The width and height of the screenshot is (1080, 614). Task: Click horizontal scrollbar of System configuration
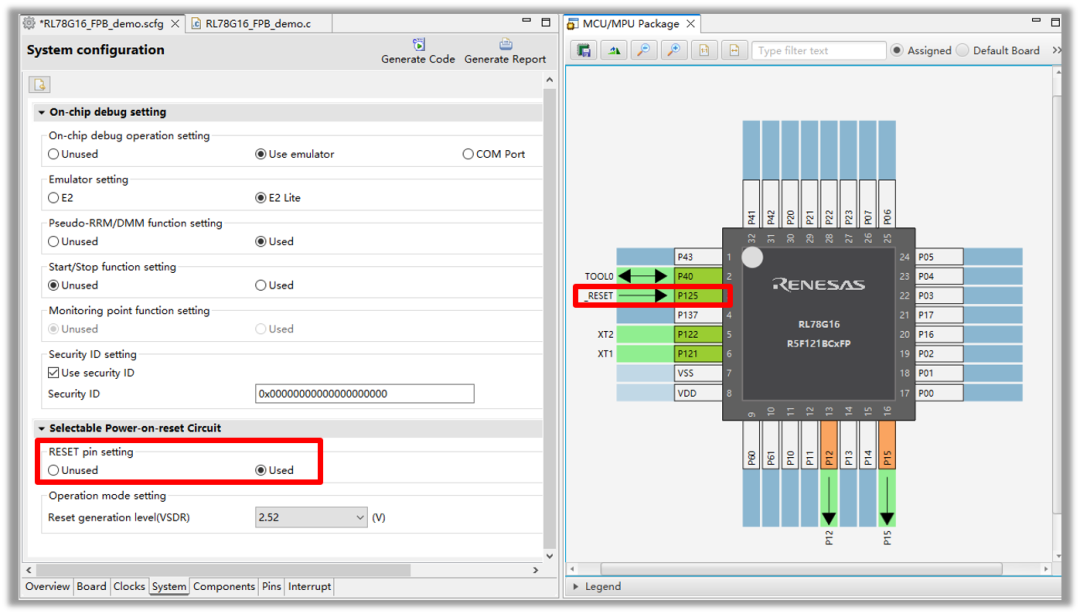tap(224, 571)
